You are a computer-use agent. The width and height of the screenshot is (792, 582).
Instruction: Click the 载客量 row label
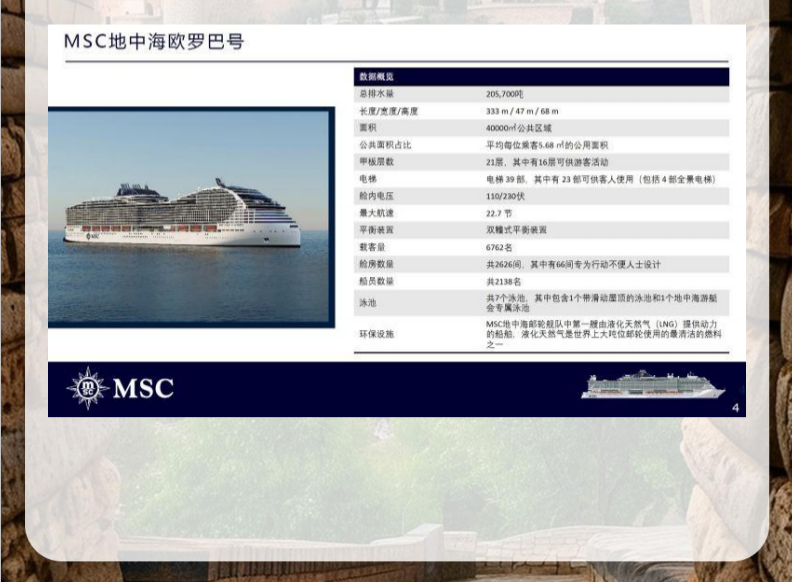click(373, 247)
